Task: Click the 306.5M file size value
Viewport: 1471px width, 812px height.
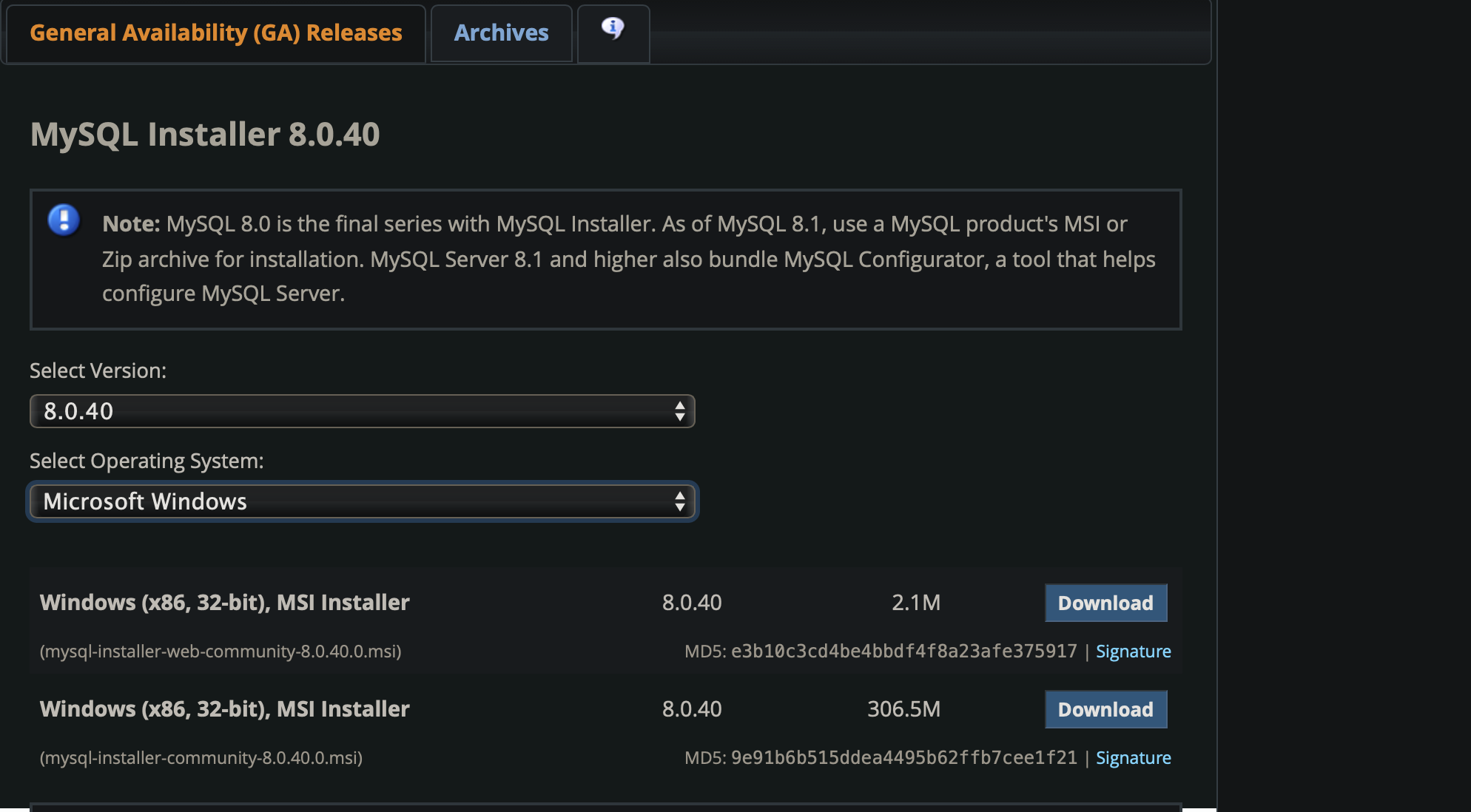Action: (903, 709)
